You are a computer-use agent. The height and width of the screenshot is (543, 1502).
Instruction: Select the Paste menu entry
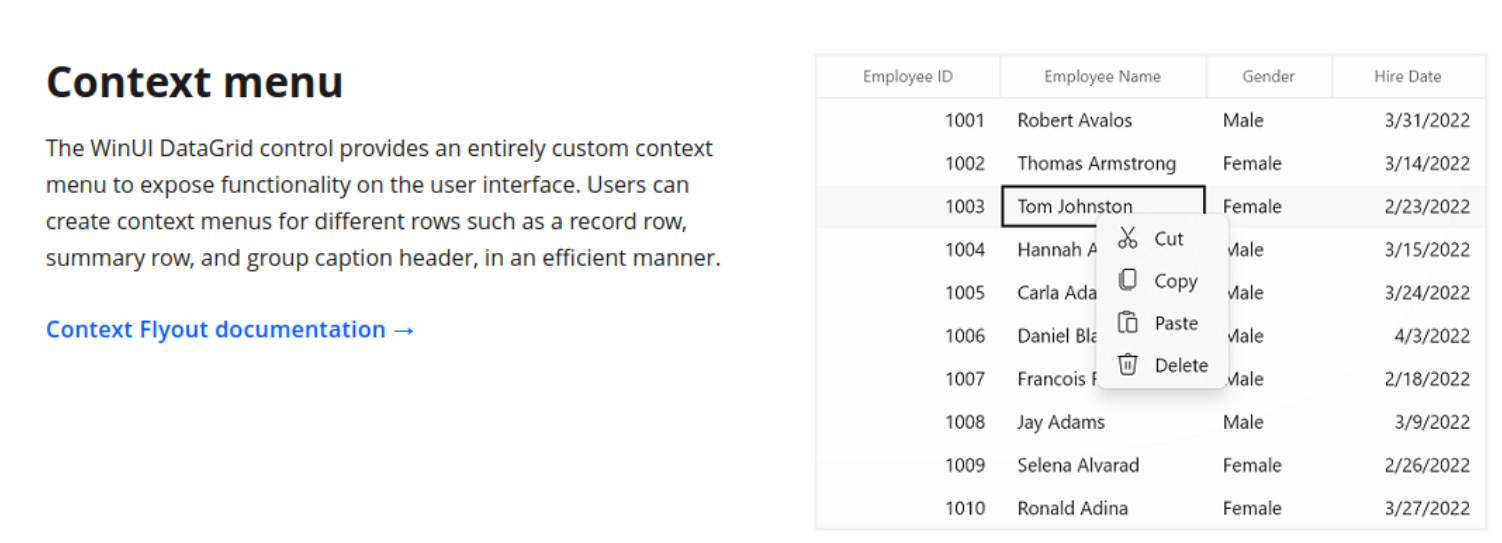tap(1175, 324)
